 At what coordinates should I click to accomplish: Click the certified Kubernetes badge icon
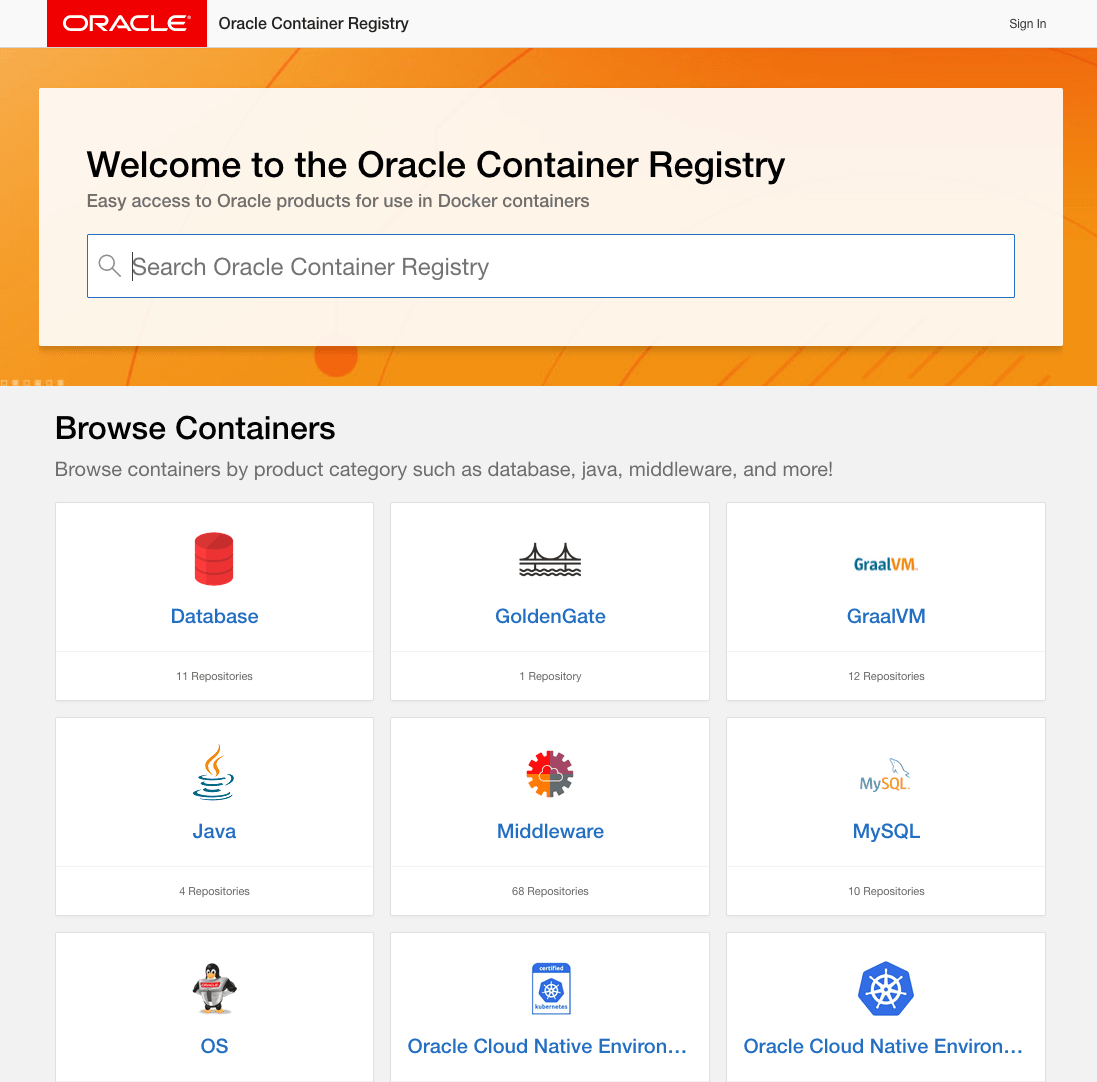[x=551, y=988]
